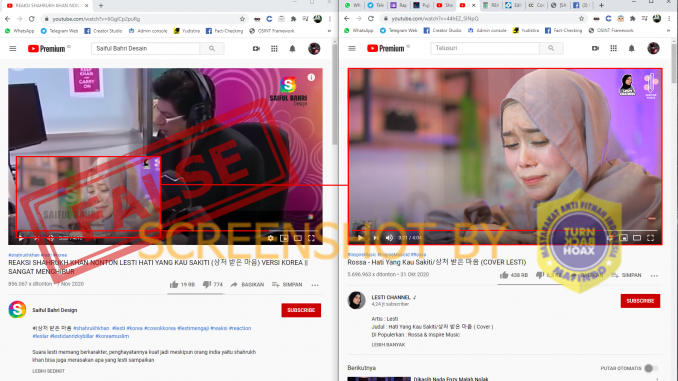Expand hidden bookmarks chevron in right window

pos(668,31)
